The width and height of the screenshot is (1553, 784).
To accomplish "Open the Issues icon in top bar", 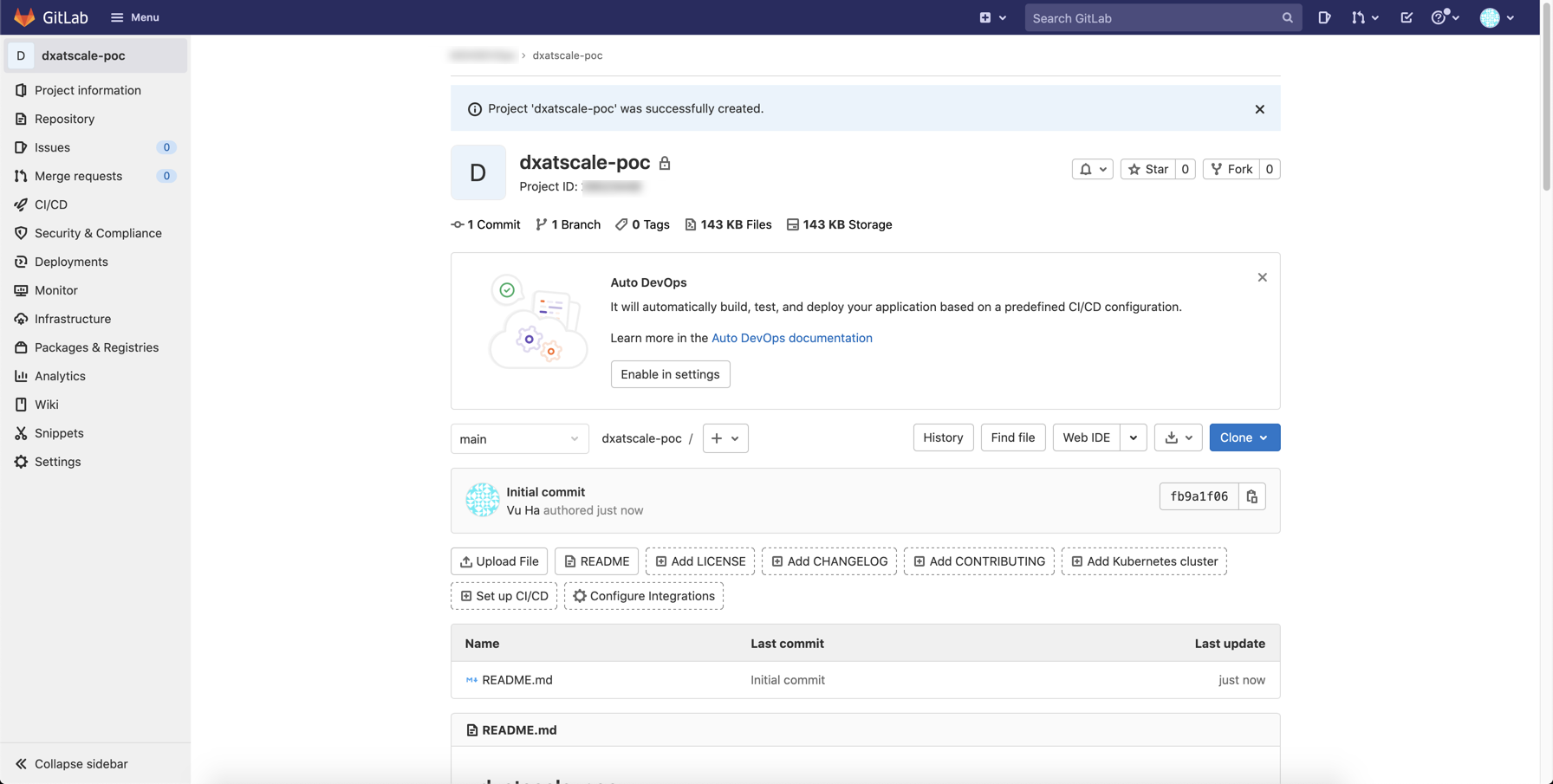I will (1324, 17).
